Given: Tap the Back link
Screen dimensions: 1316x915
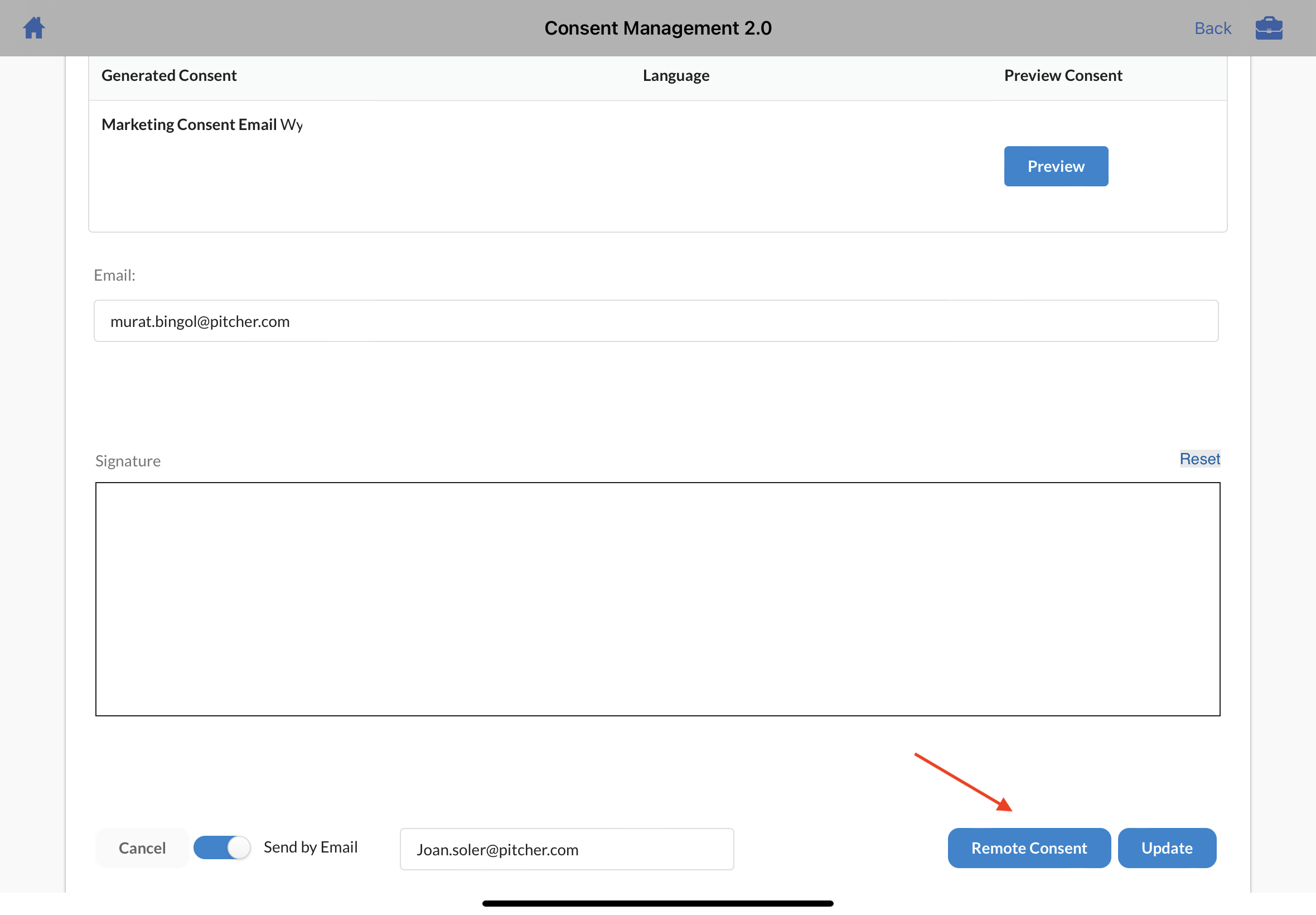Looking at the screenshot, I should coord(1212,28).
